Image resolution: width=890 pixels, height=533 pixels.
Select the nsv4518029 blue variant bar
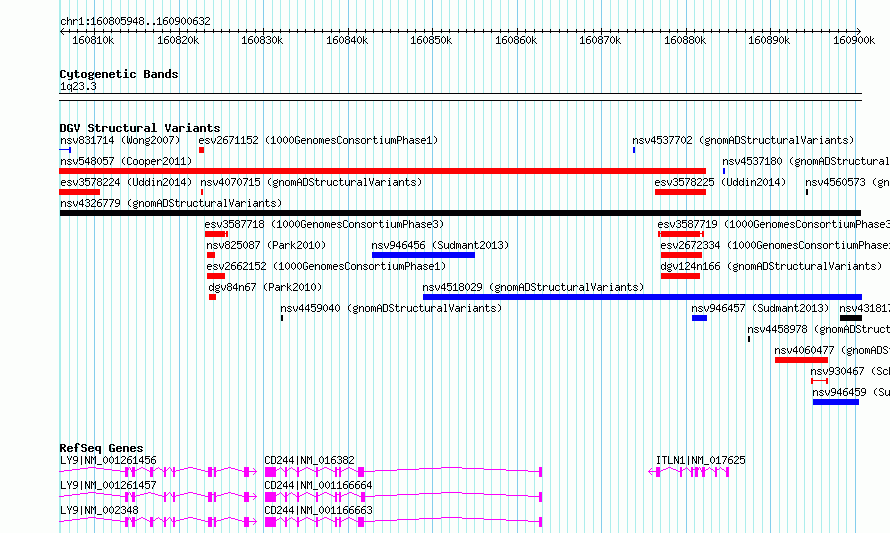643,297
